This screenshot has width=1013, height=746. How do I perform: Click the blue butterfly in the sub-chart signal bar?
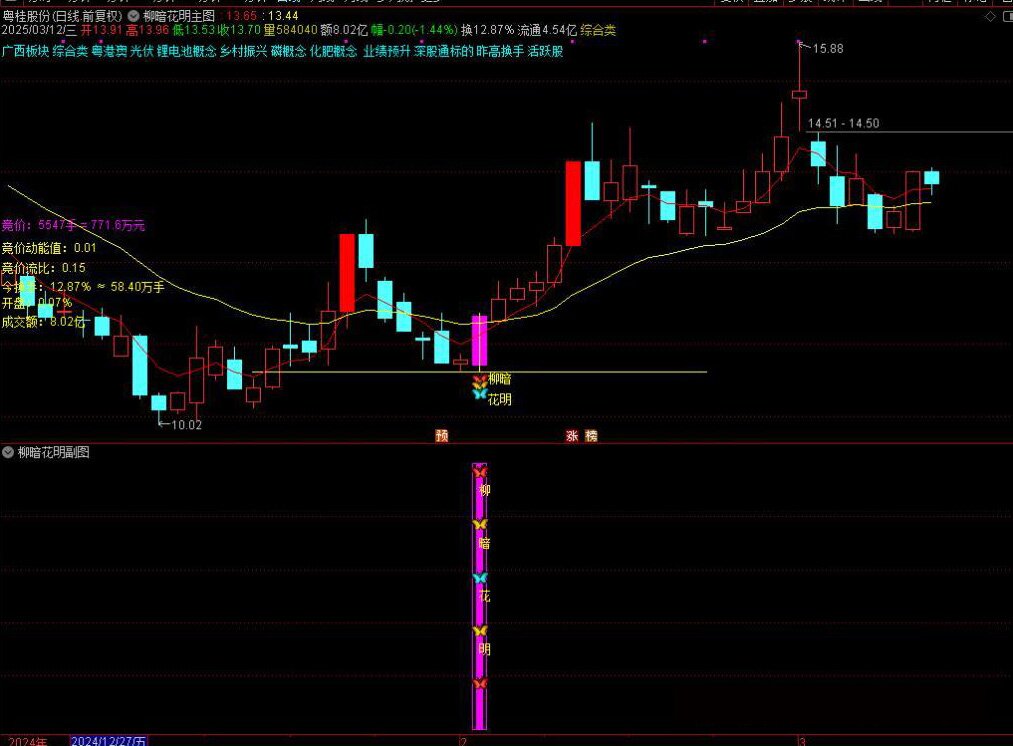479,578
